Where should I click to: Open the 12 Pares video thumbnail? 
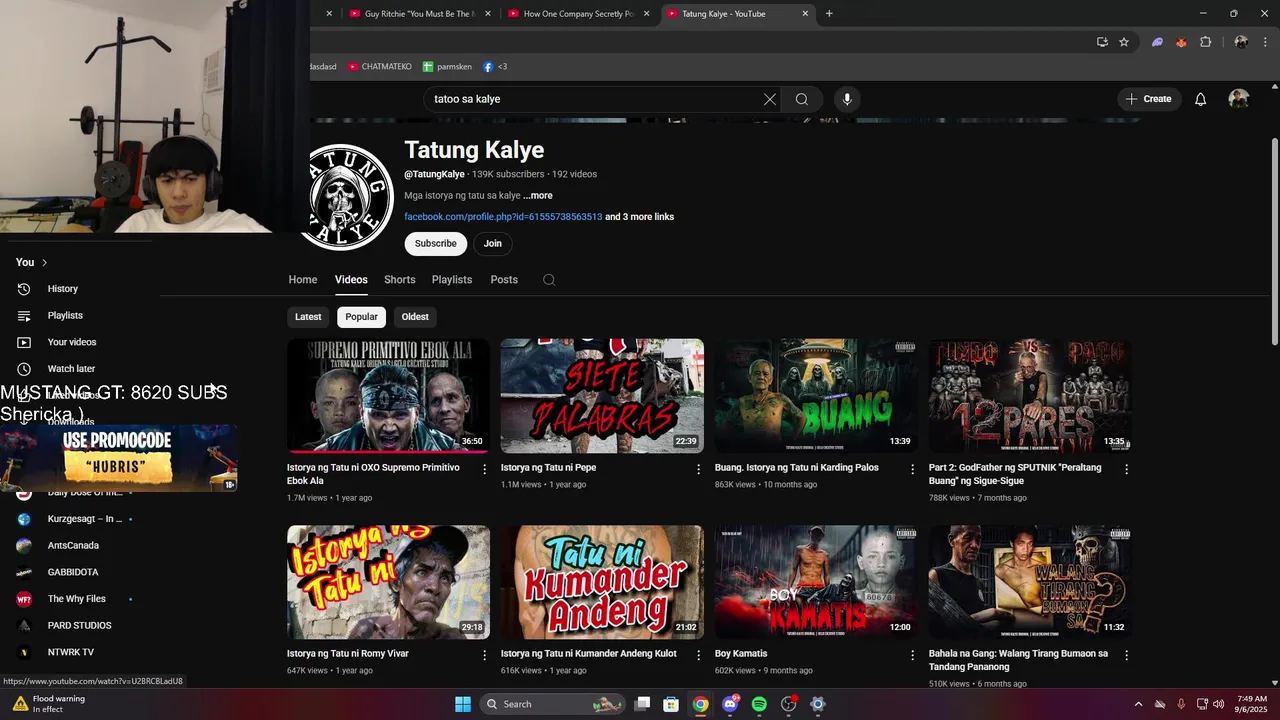coord(1030,396)
